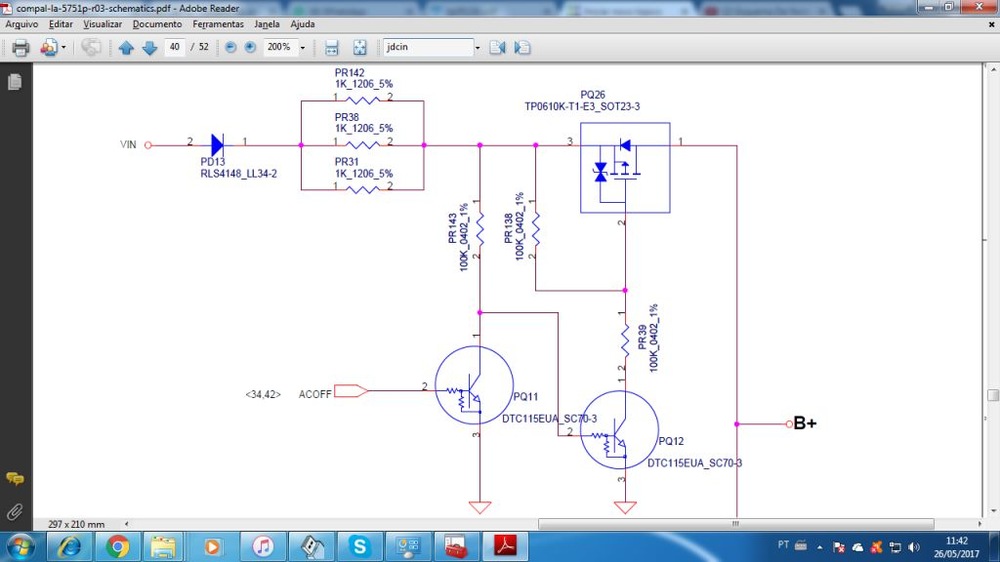
Task: Click the page number field showing 40
Action: (175, 47)
